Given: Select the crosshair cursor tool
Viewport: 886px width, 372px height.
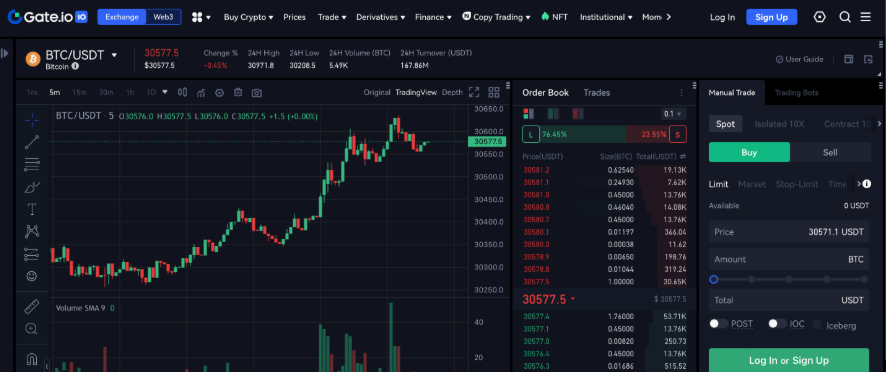Looking at the screenshot, I should coord(32,119).
